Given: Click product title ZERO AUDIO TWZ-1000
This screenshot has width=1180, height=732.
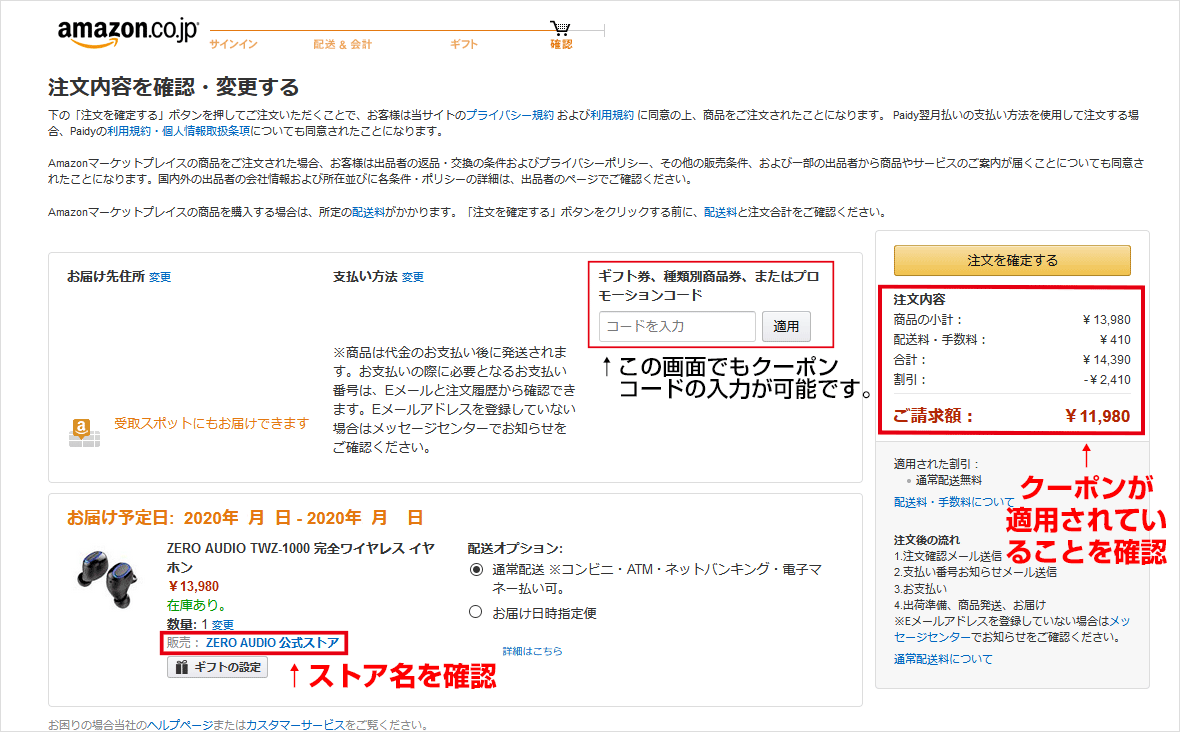Looking at the screenshot, I should [301, 557].
